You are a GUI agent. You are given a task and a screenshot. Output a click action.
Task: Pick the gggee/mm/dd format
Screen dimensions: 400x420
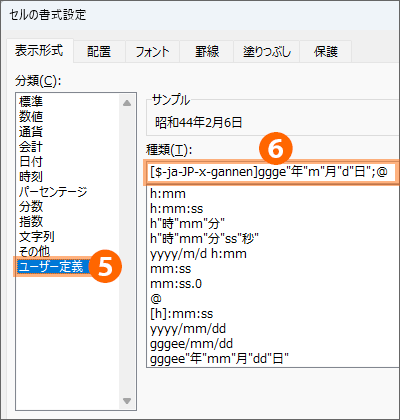191,344
